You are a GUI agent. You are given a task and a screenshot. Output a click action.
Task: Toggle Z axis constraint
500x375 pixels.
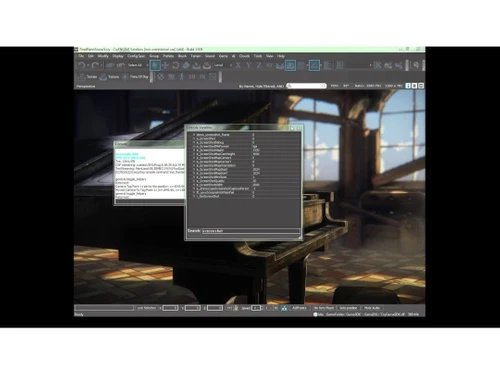coord(259,65)
